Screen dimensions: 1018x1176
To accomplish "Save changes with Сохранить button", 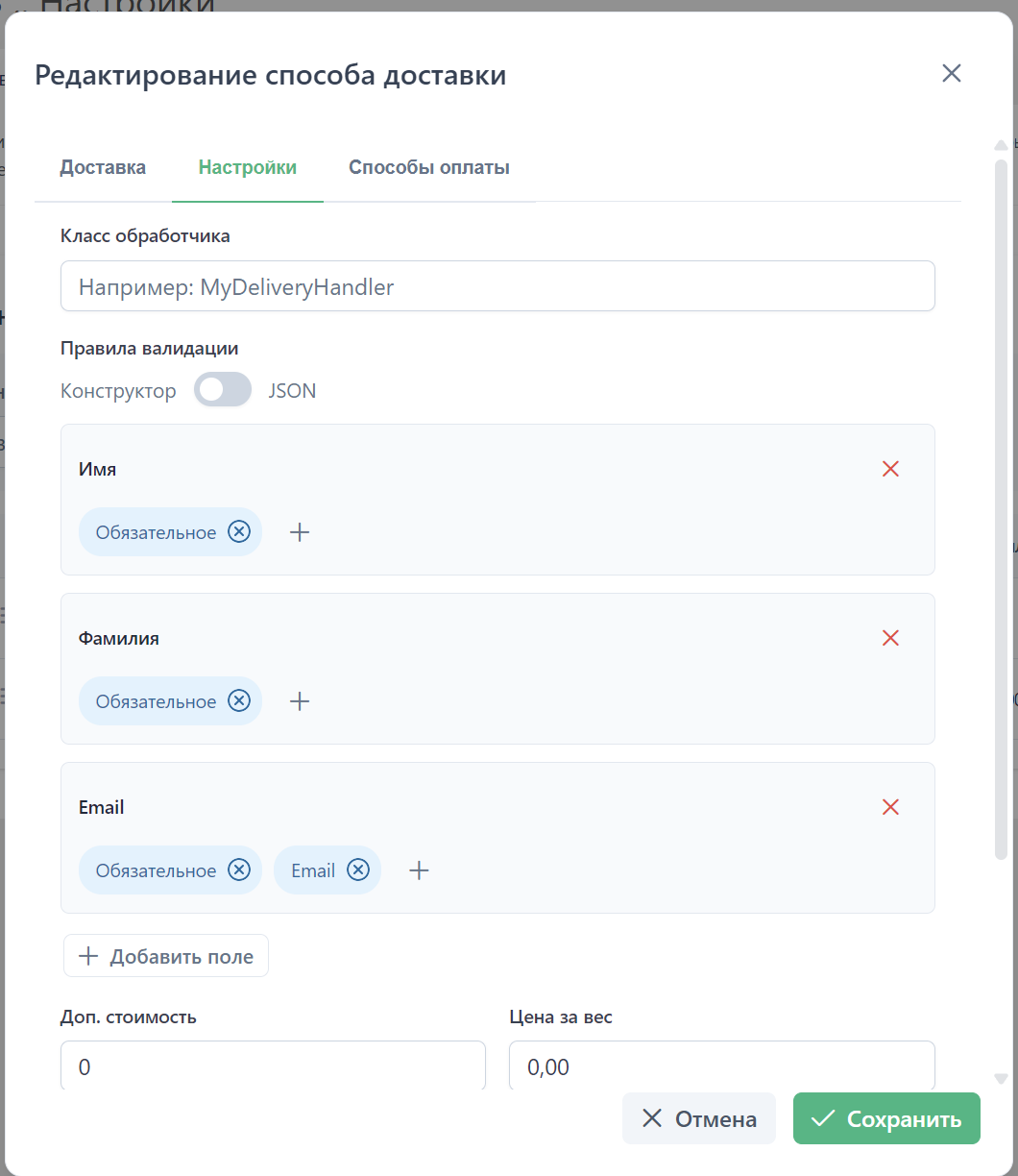I will coord(885,1118).
